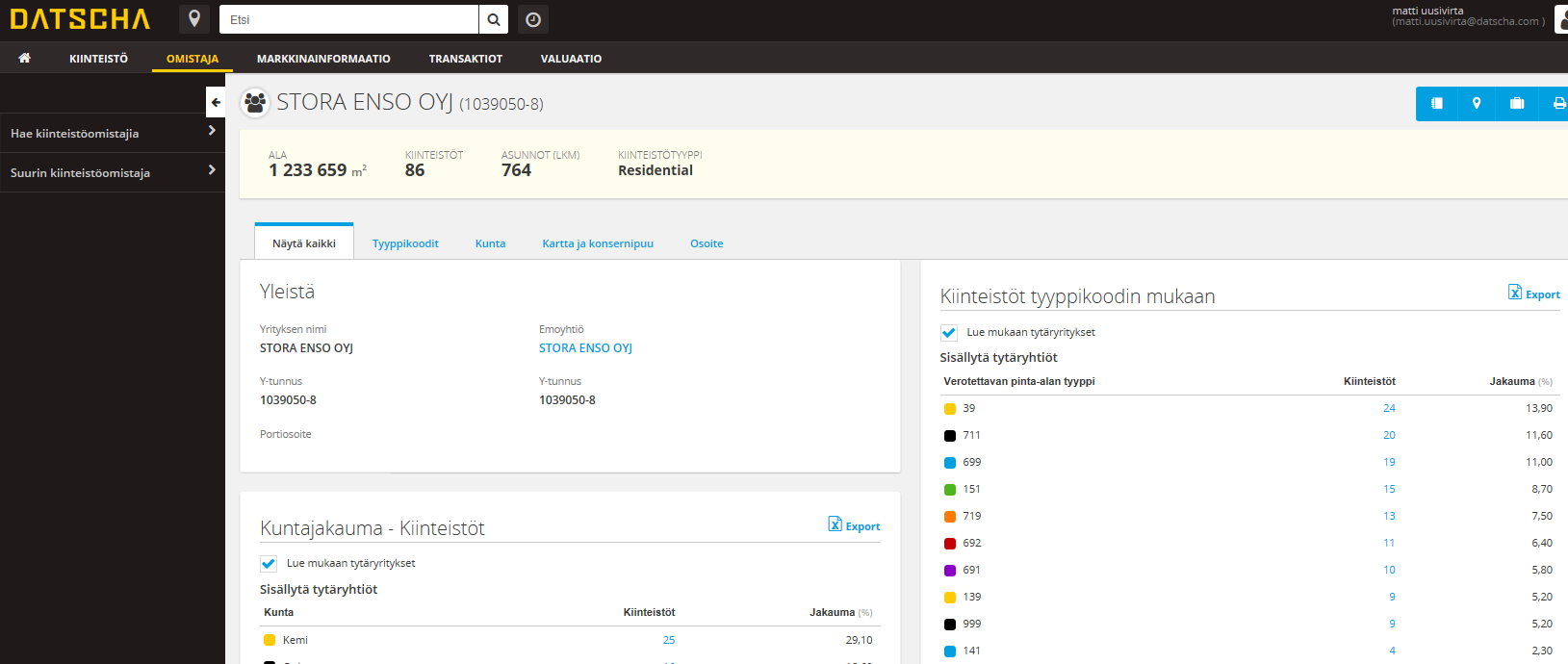Click the user profile icon at top right
The width and height of the screenshot is (1568, 664).
pyautogui.click(x=1561, y=19)
